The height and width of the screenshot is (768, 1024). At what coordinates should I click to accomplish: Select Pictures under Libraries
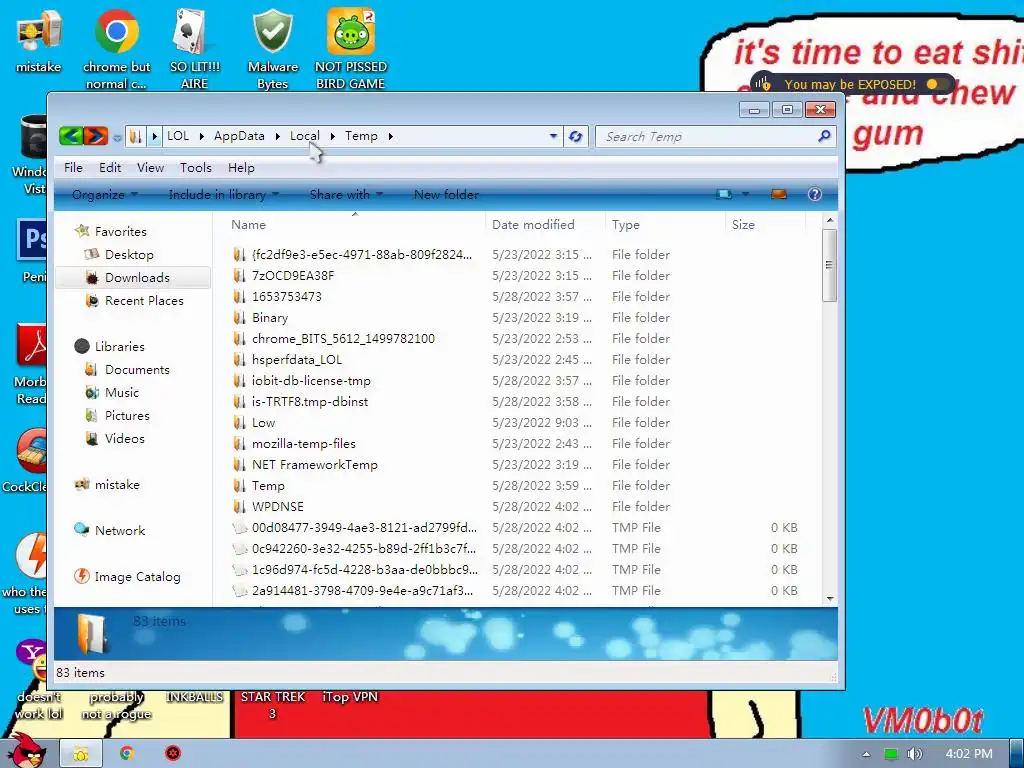coord(127,416)
